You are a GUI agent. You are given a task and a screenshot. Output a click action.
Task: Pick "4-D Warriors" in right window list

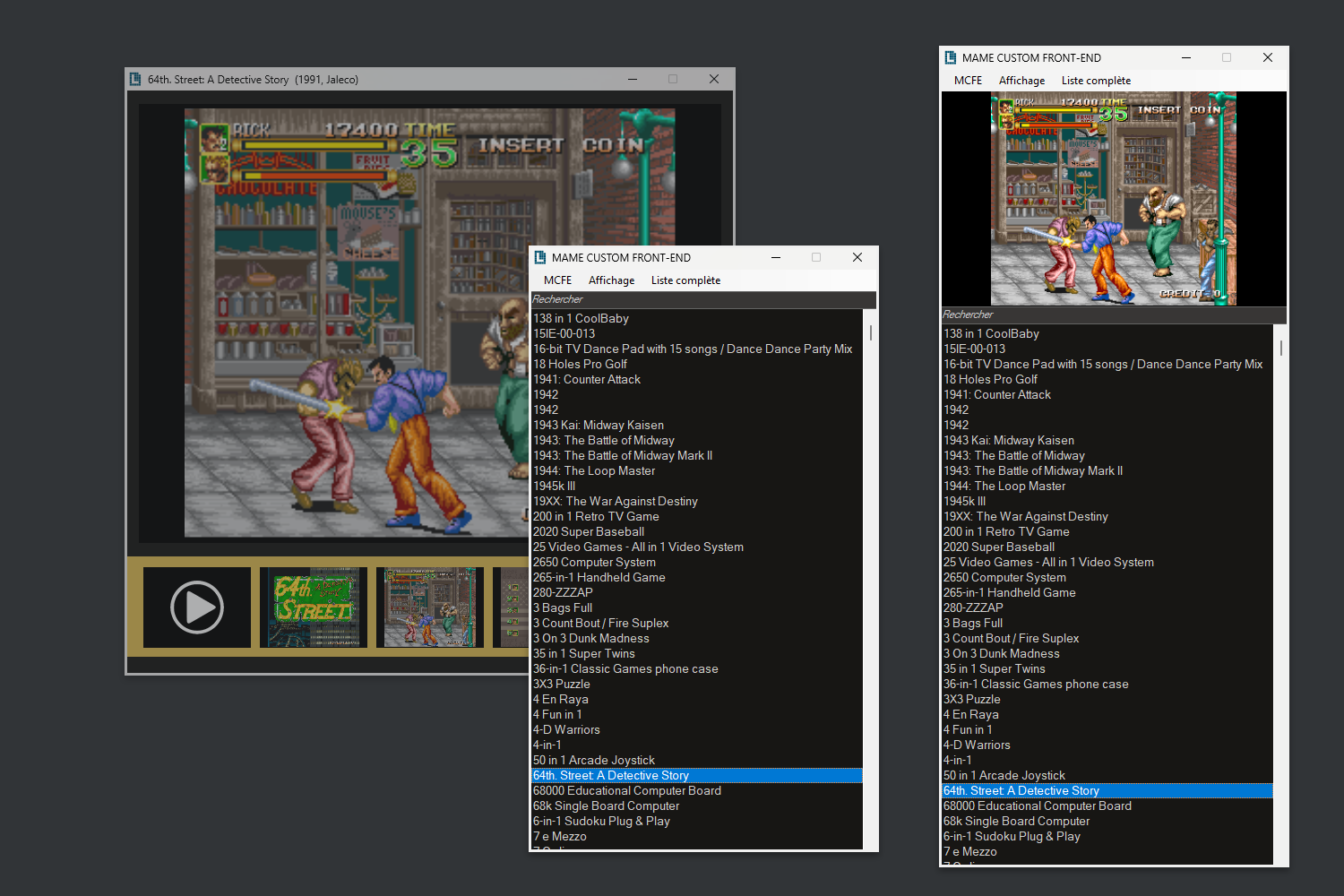[1107, 745]
